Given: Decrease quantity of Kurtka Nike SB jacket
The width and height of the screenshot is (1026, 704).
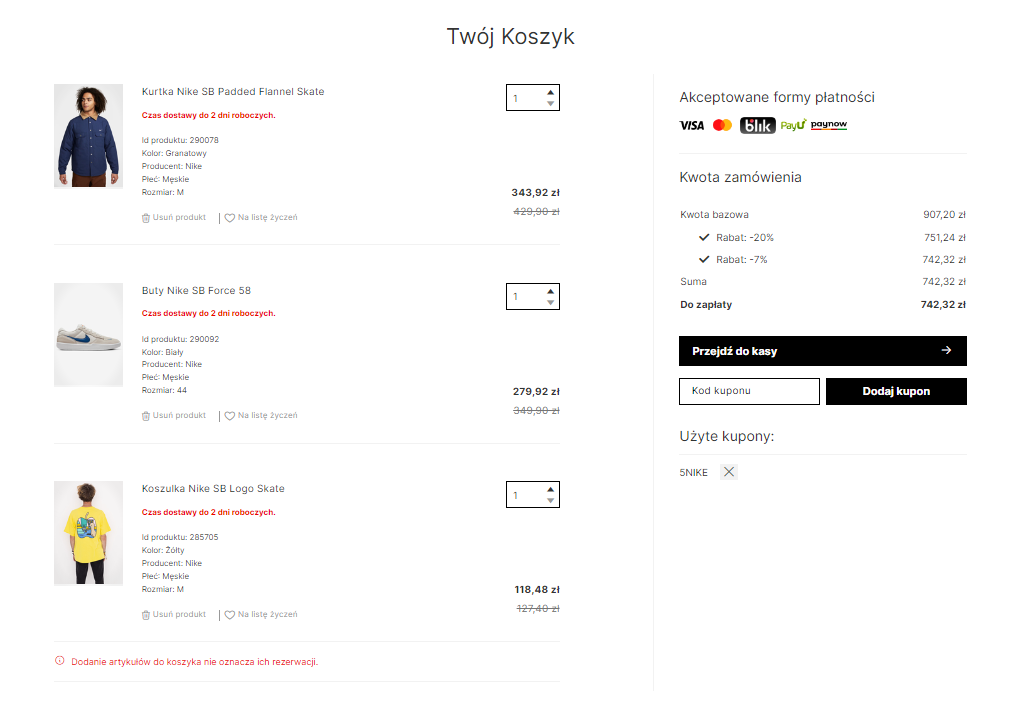Looking at the screenshot, I should [550, 103].
